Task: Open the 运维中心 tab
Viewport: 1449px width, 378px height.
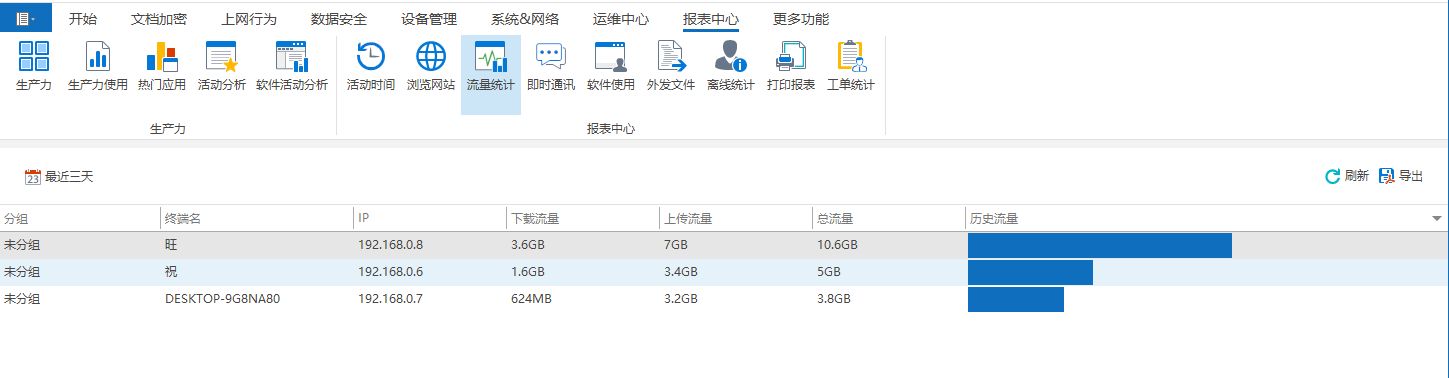Action: 621,19
